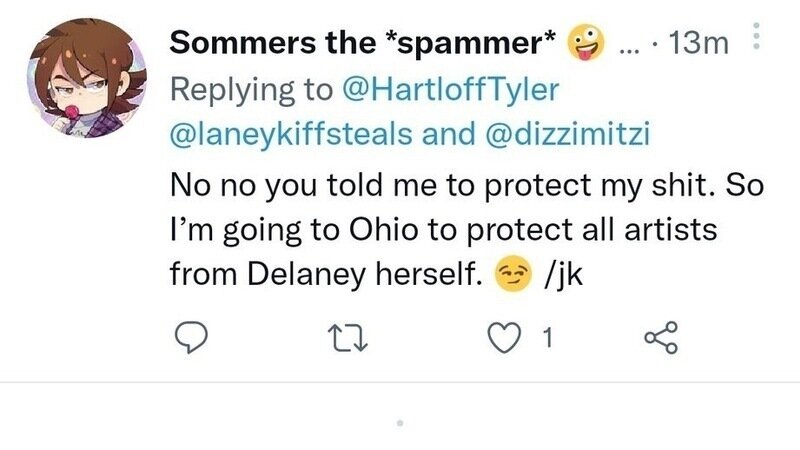
Task: Visit the @HartloffTyler mention link
Action: pos(451,89)
